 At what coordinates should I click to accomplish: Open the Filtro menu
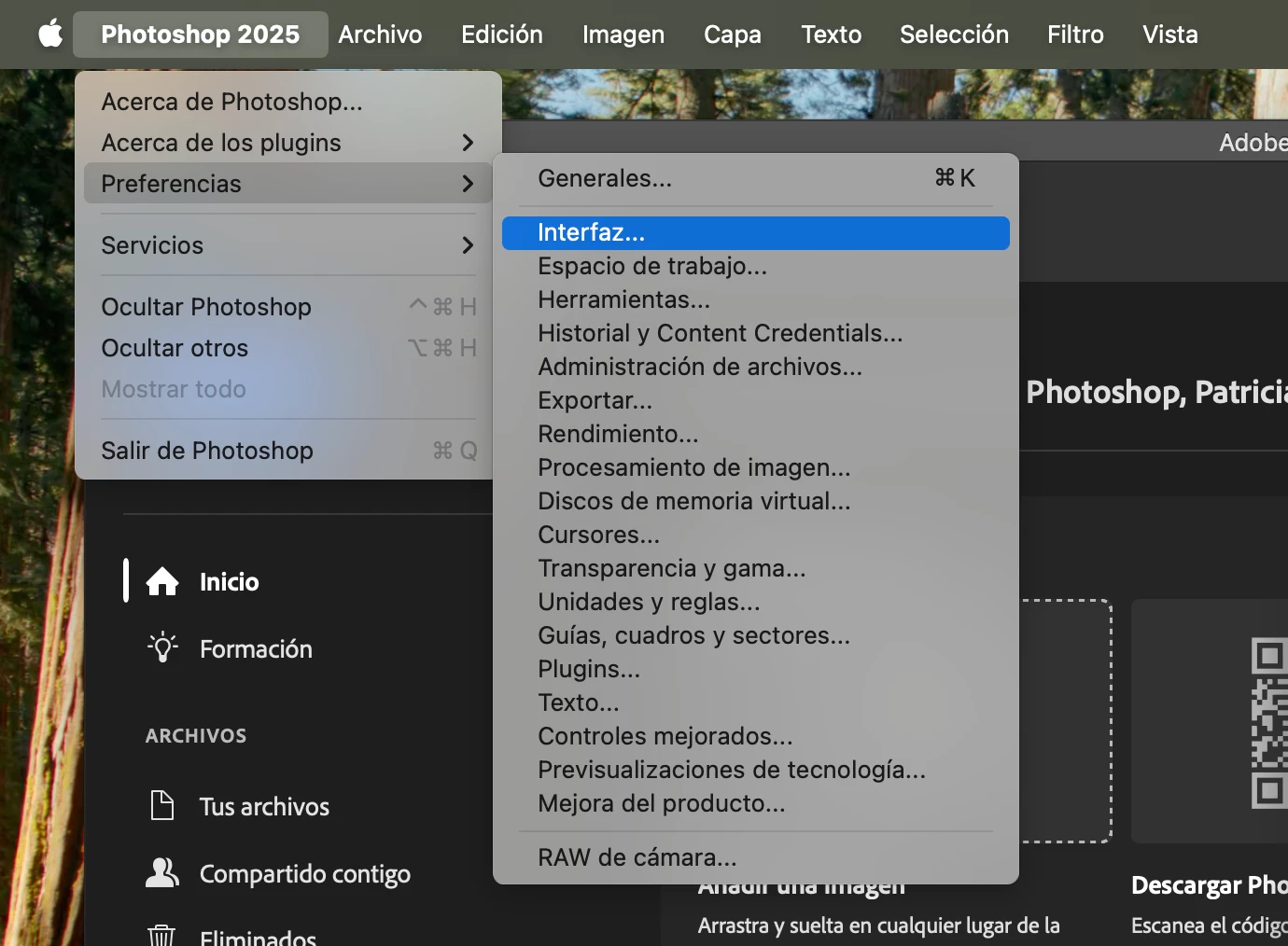click(x=1075, y=35)
